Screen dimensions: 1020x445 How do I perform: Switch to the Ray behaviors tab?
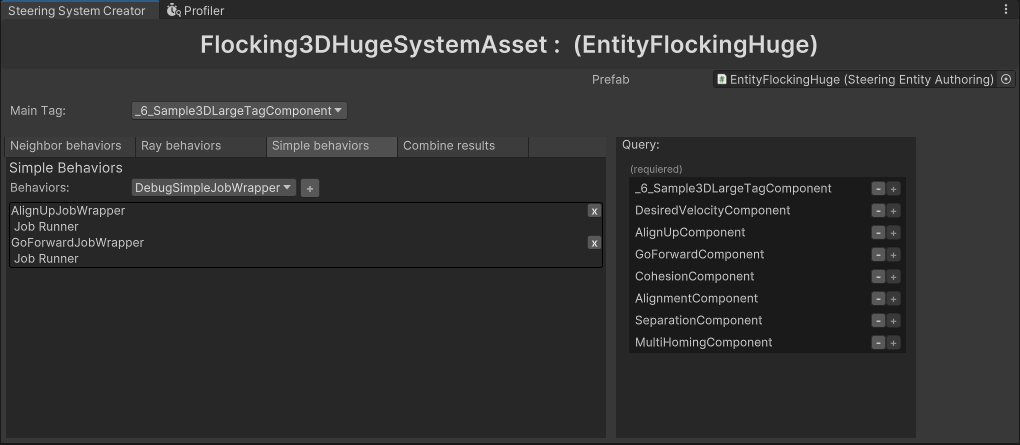pyautogui.click(x=181, y=146)
